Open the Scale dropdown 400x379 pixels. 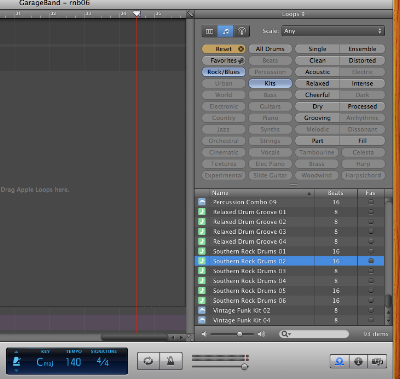(333, 31)
